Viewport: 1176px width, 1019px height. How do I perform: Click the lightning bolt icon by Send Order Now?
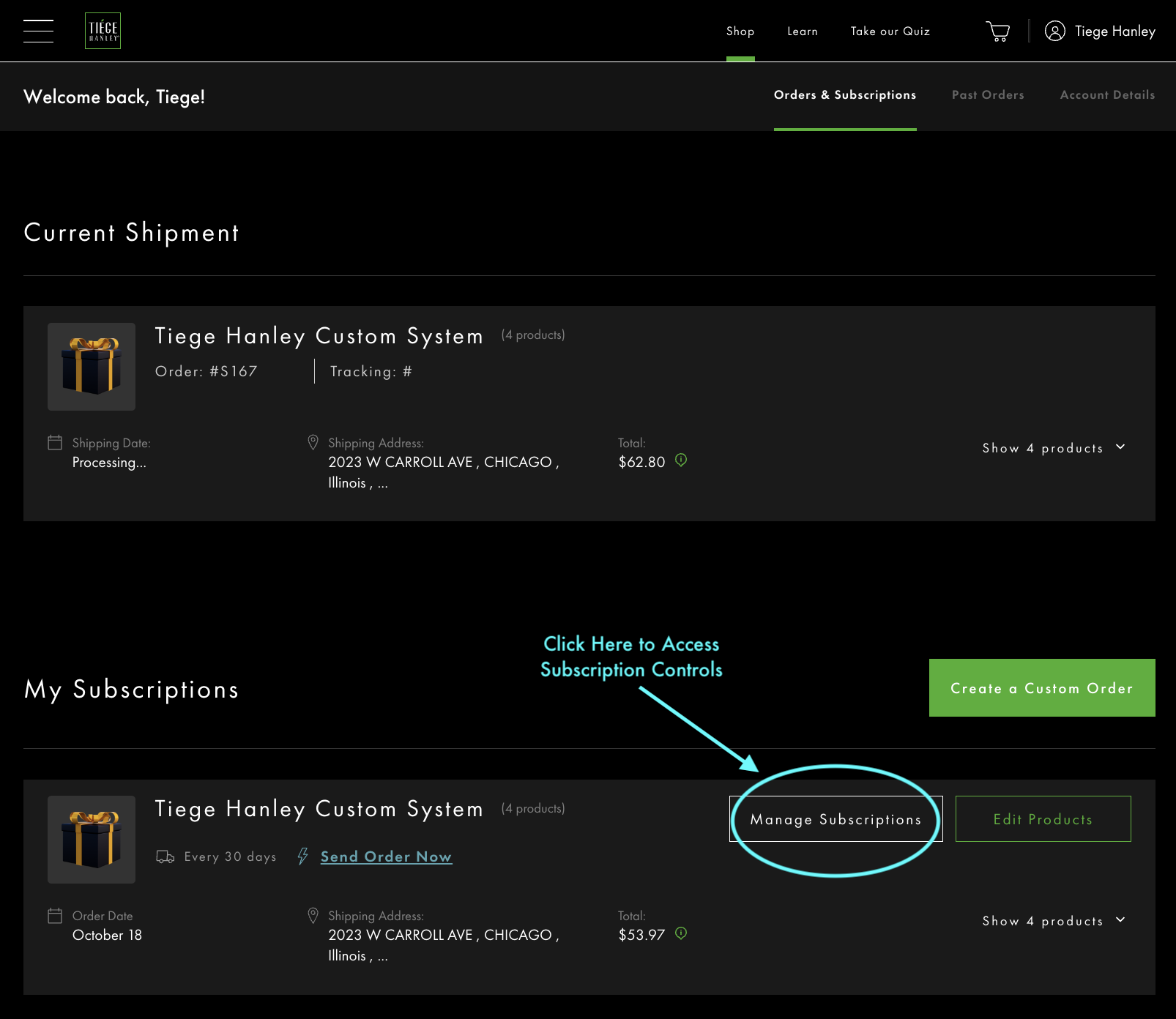[302, 856]
